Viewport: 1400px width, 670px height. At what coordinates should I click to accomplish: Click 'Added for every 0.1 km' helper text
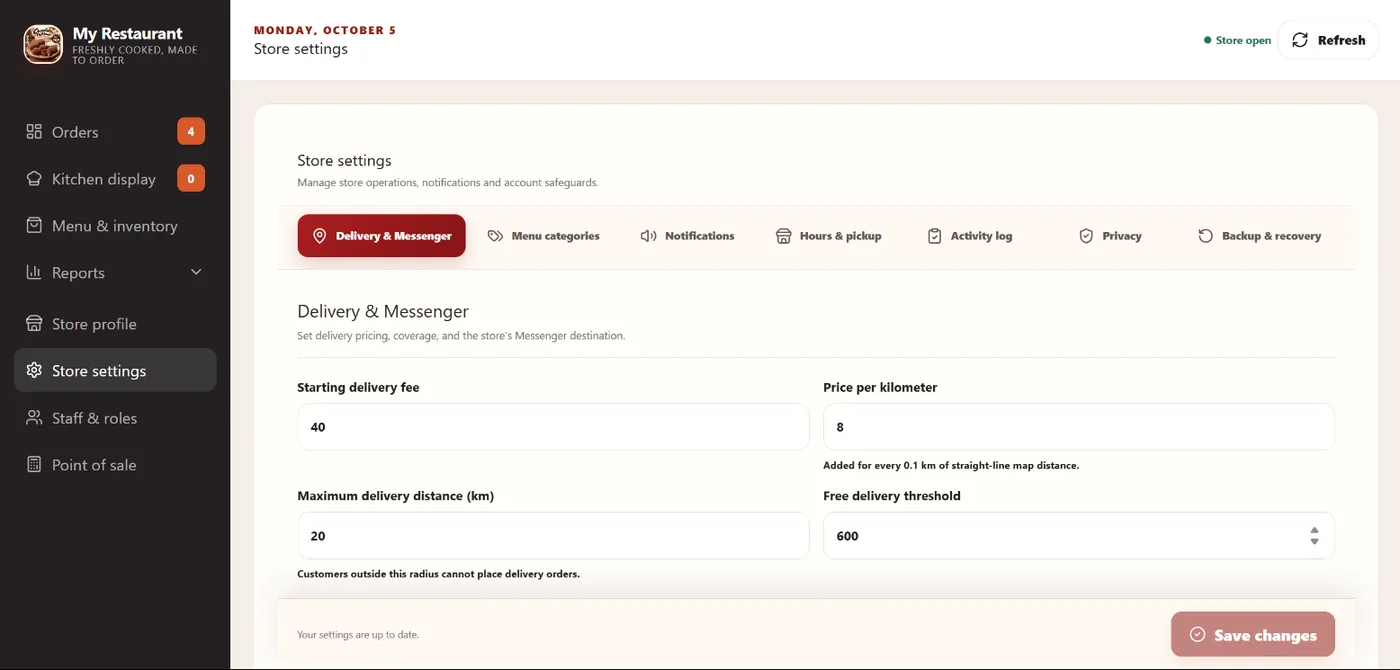point(951,465)
